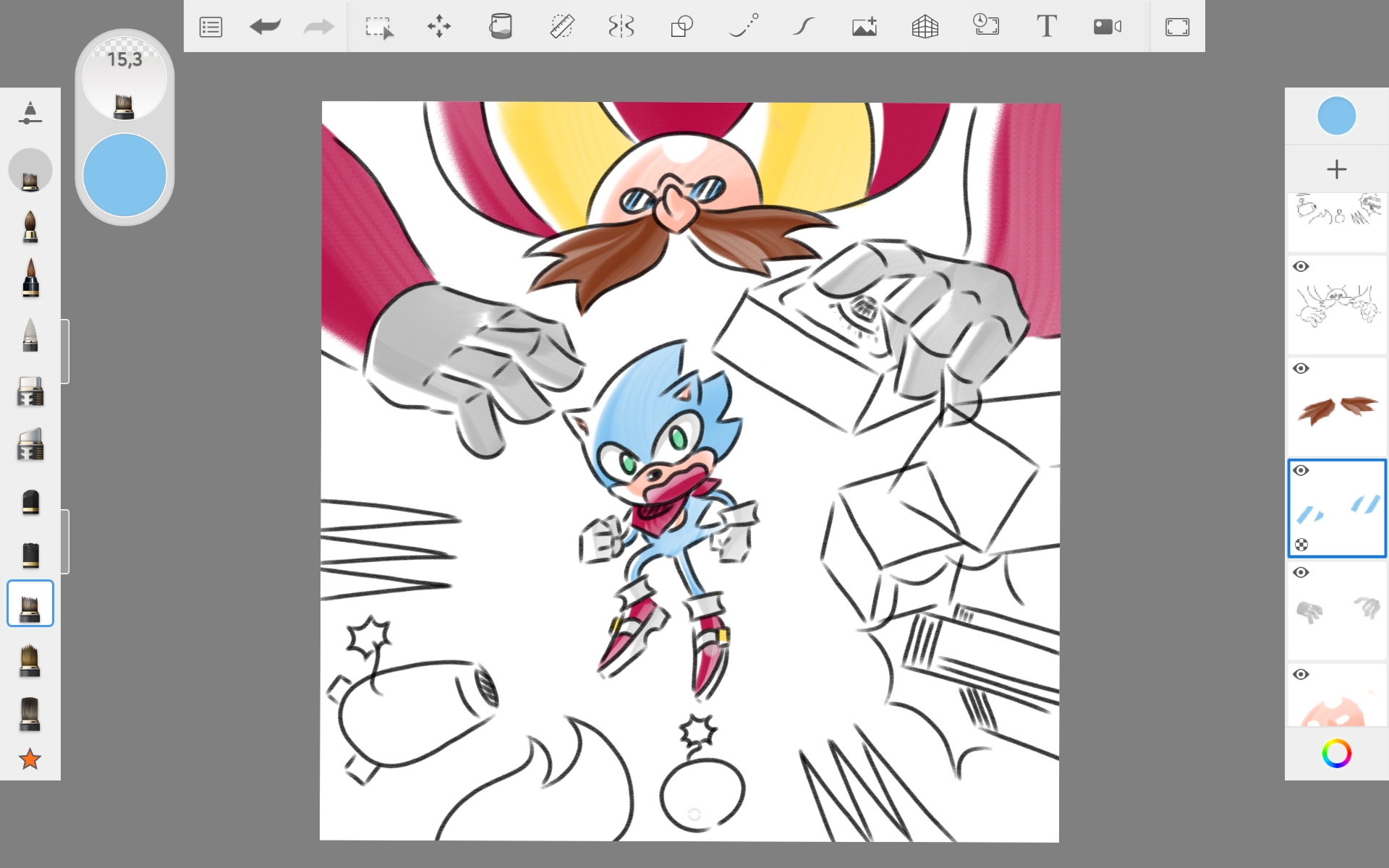Toggle fullscreen UI mode

[1177, 27]
